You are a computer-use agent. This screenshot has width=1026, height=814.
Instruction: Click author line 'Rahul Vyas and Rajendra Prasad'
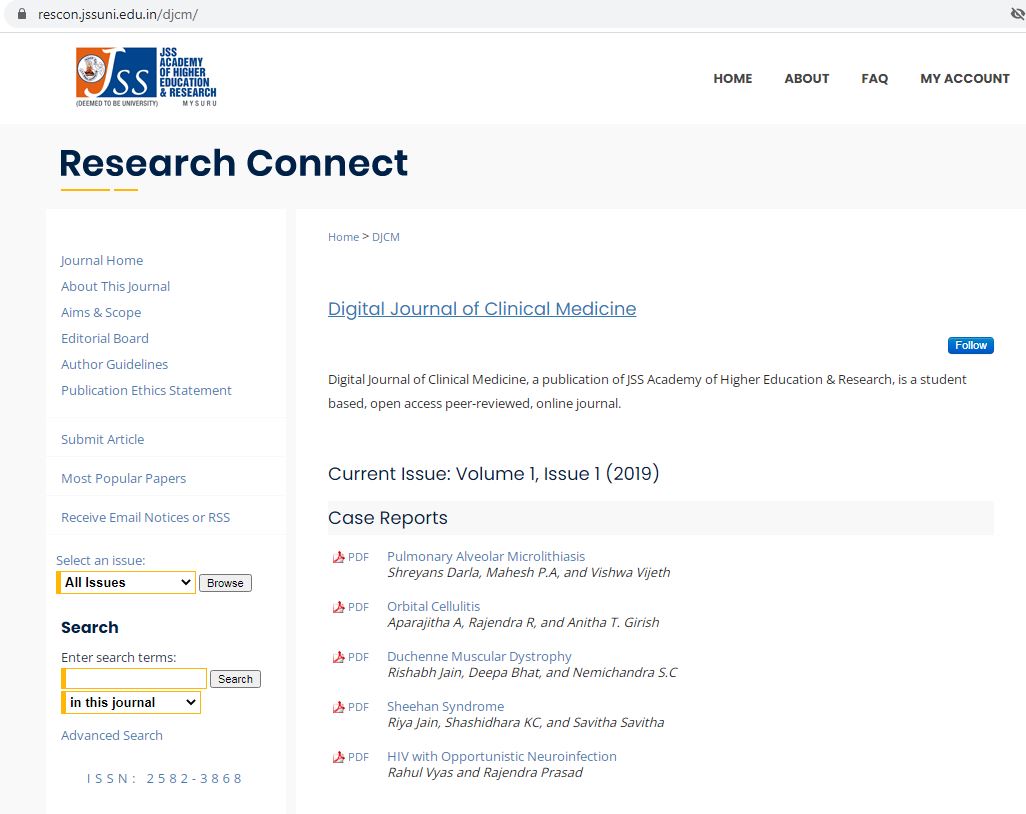pos(485,773)
